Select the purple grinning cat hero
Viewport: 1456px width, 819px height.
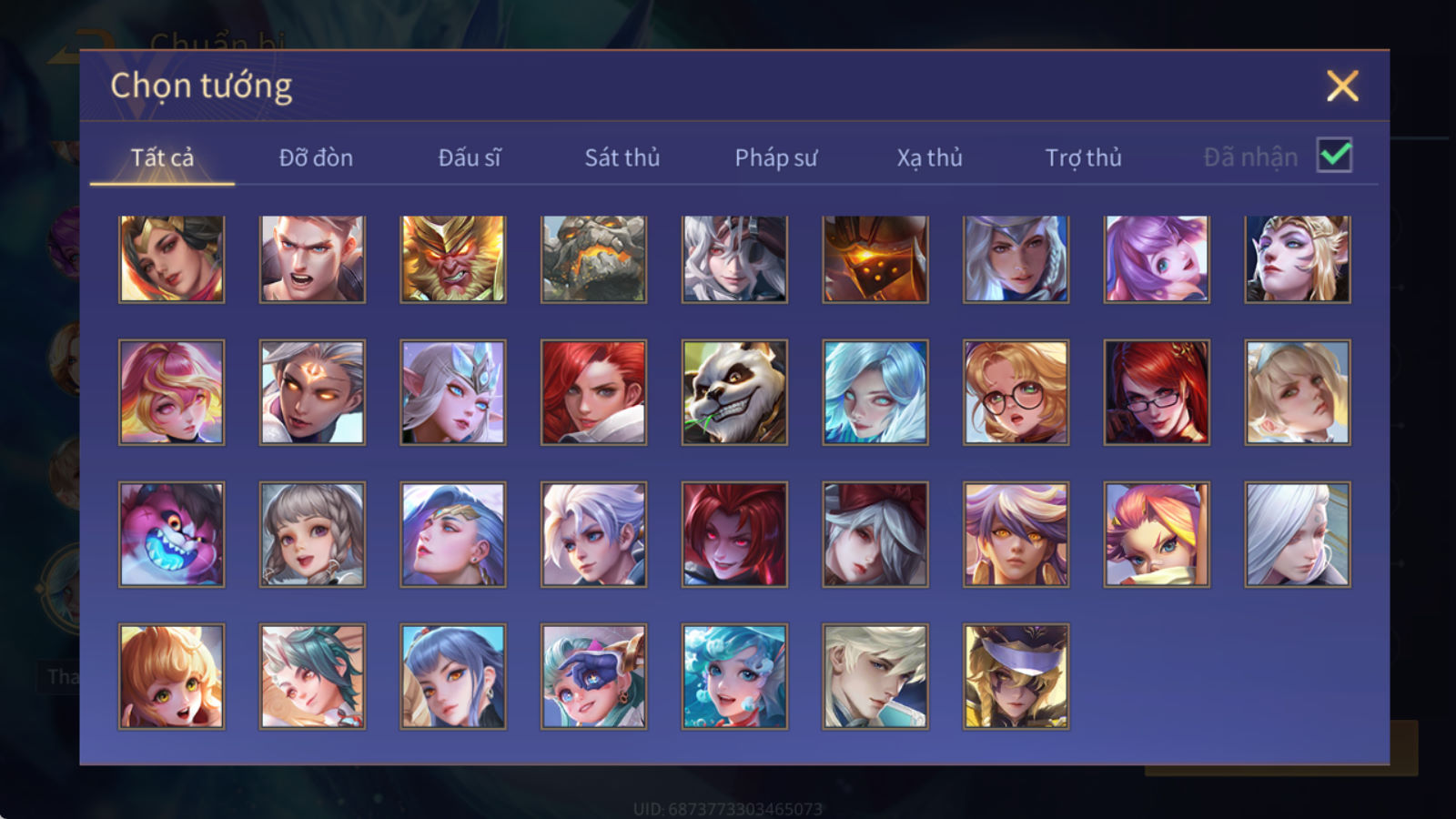tap(172, 534)
